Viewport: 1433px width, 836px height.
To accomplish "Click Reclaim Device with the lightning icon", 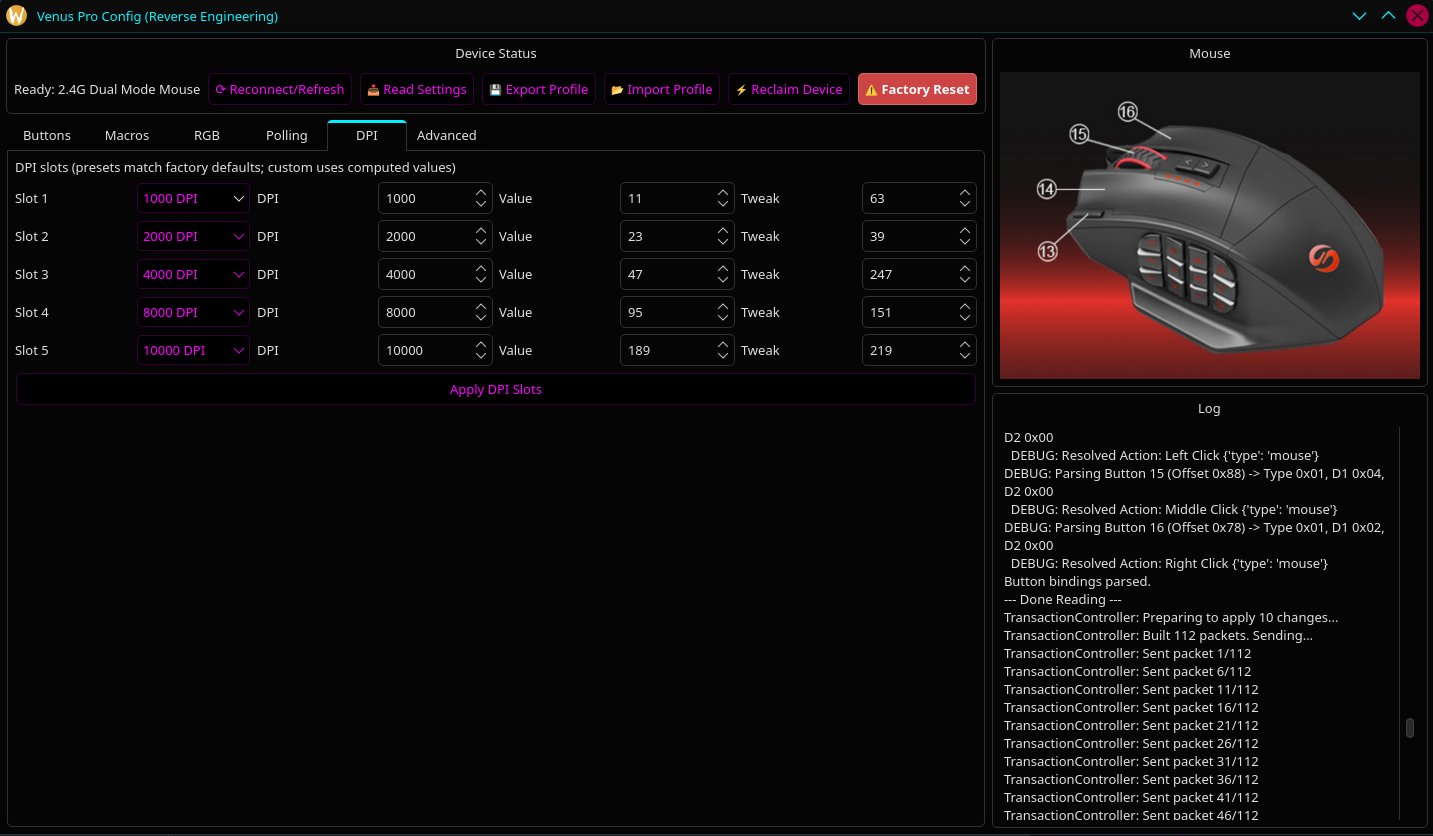I will click(x=788, y=89).
